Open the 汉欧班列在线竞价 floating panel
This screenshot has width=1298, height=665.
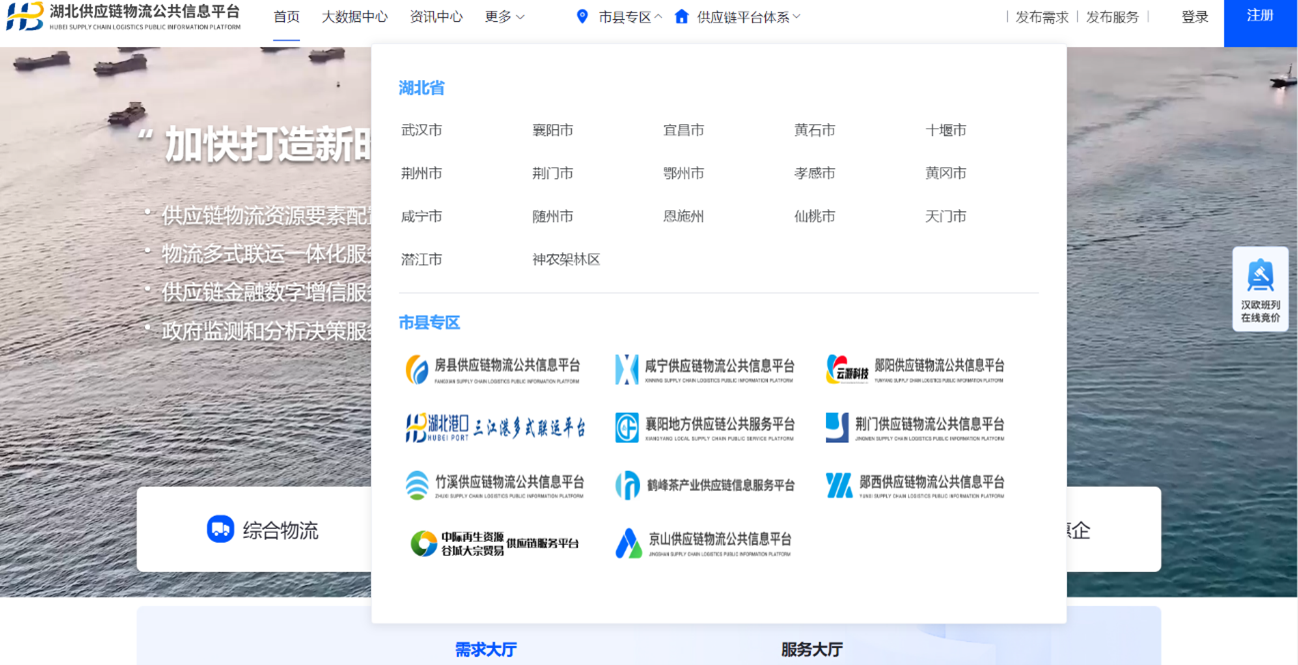click(x=1260, y=288)
